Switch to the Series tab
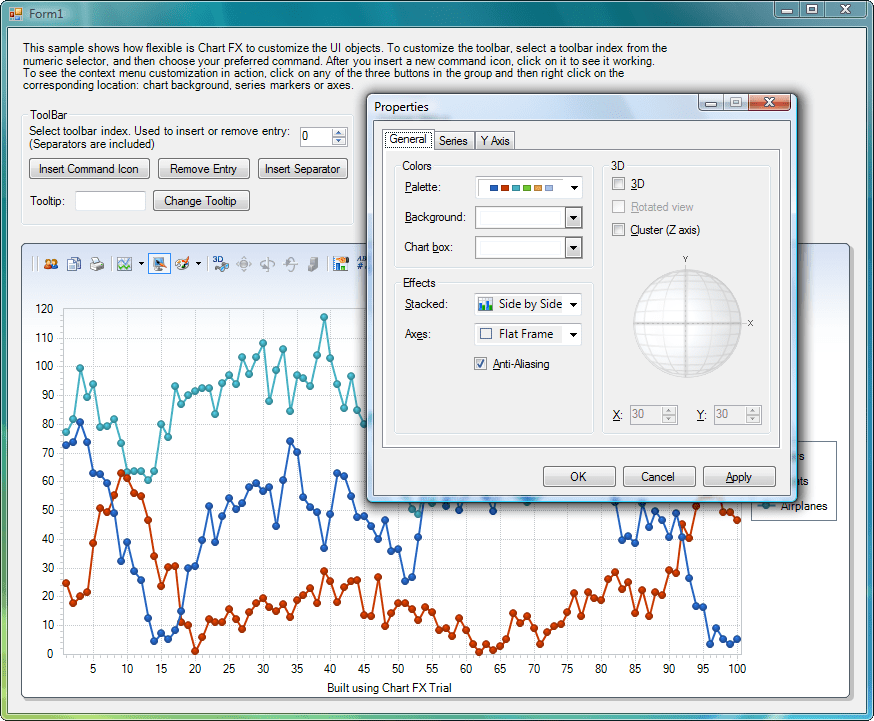The width and height of the screenshot is (874, 721). (453, 140)
